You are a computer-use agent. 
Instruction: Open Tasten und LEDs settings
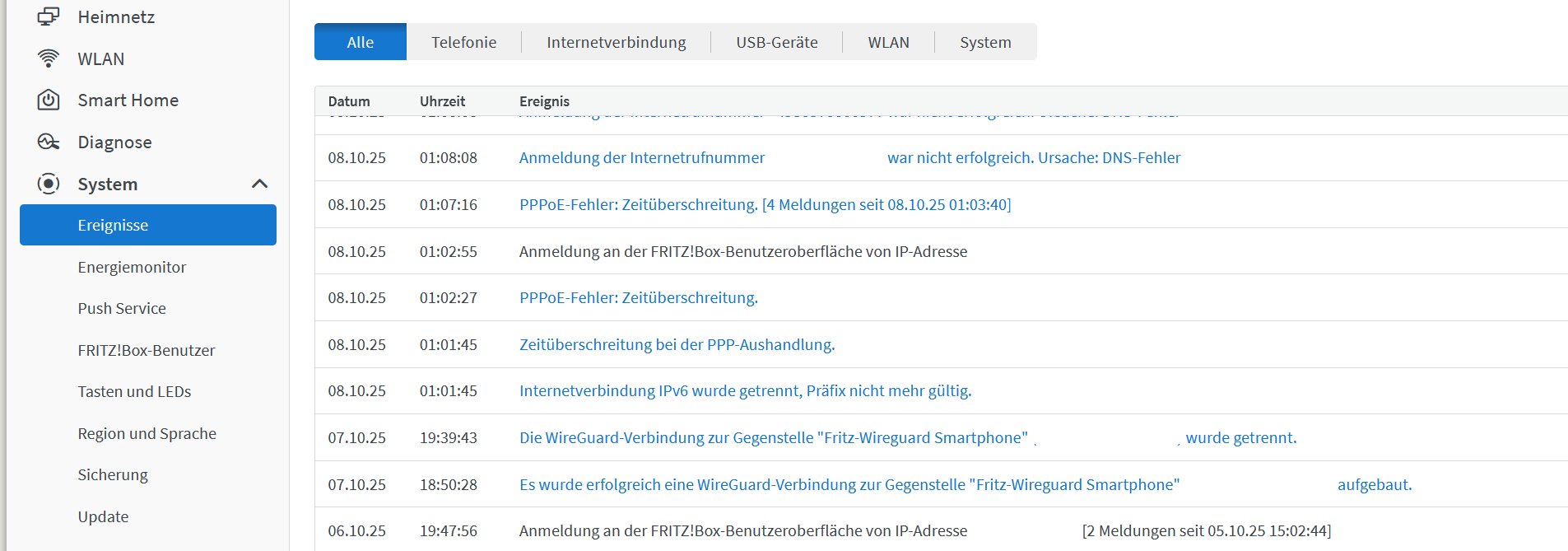(x=134, y=391)
